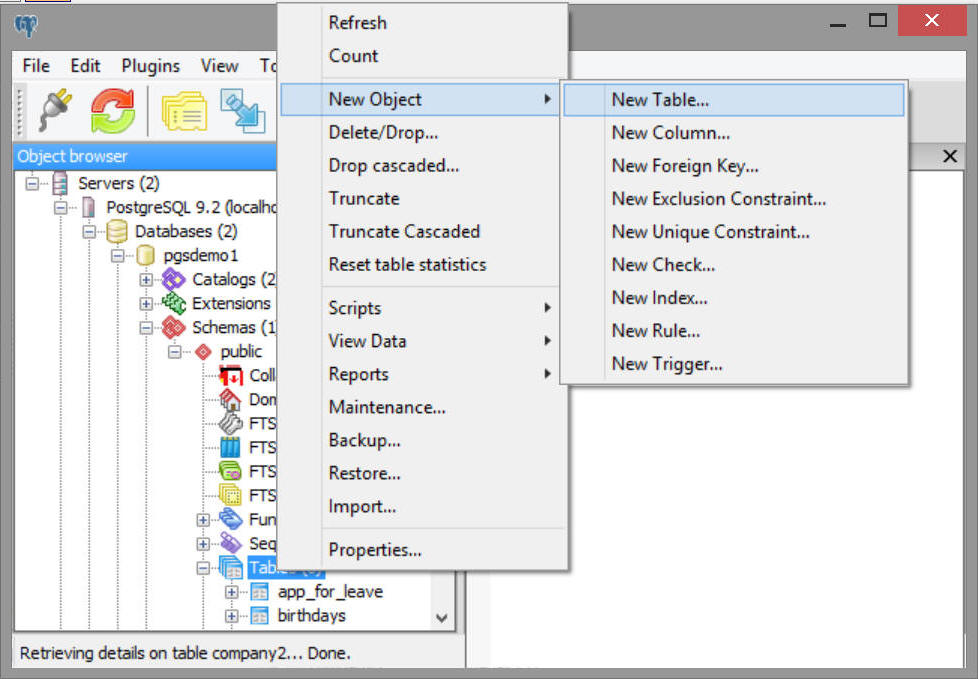Close the right pane with X button
The image size is (978, 679).
click(x=950, y=157)
